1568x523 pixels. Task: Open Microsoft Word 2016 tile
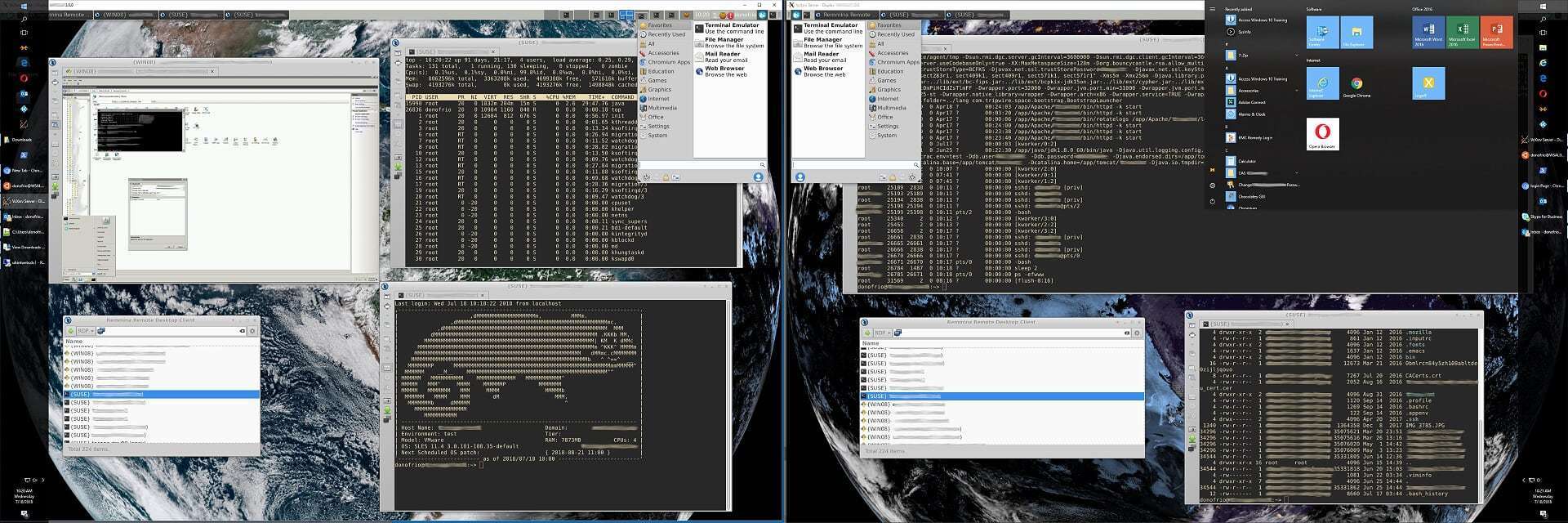(1428, 33)
